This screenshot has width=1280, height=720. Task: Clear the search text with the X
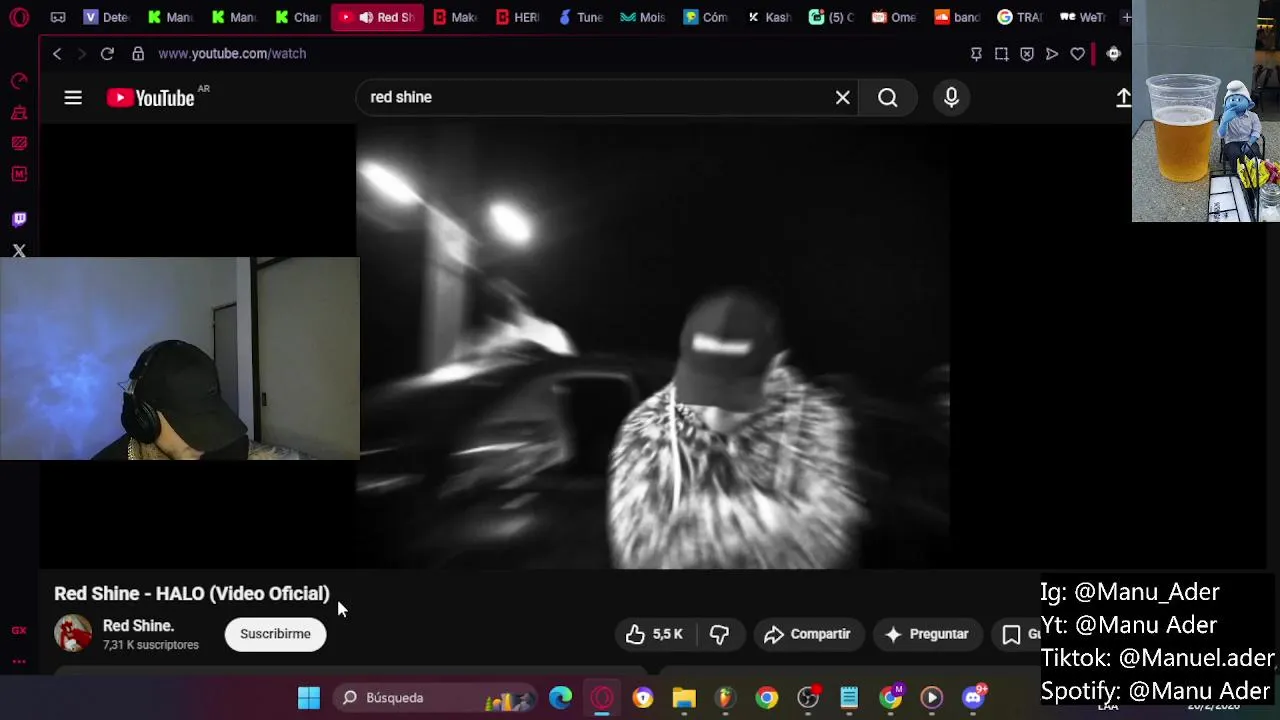pyautogui.click(x=843, y=97)
